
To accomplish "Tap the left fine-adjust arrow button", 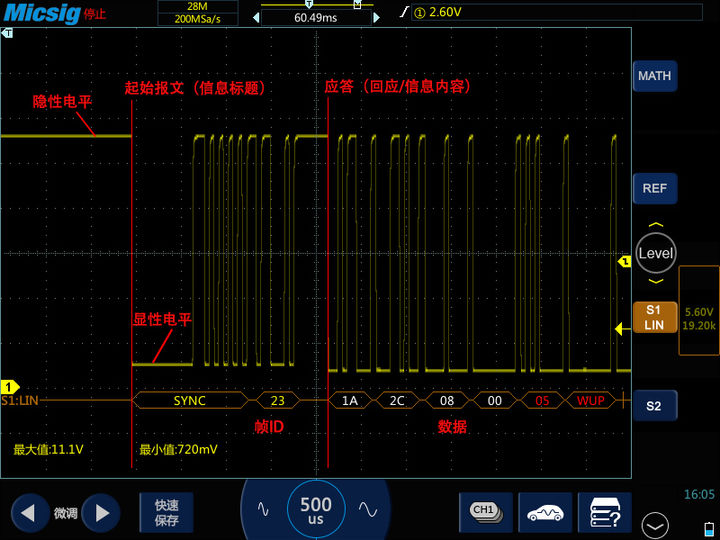I will [29, 513].
